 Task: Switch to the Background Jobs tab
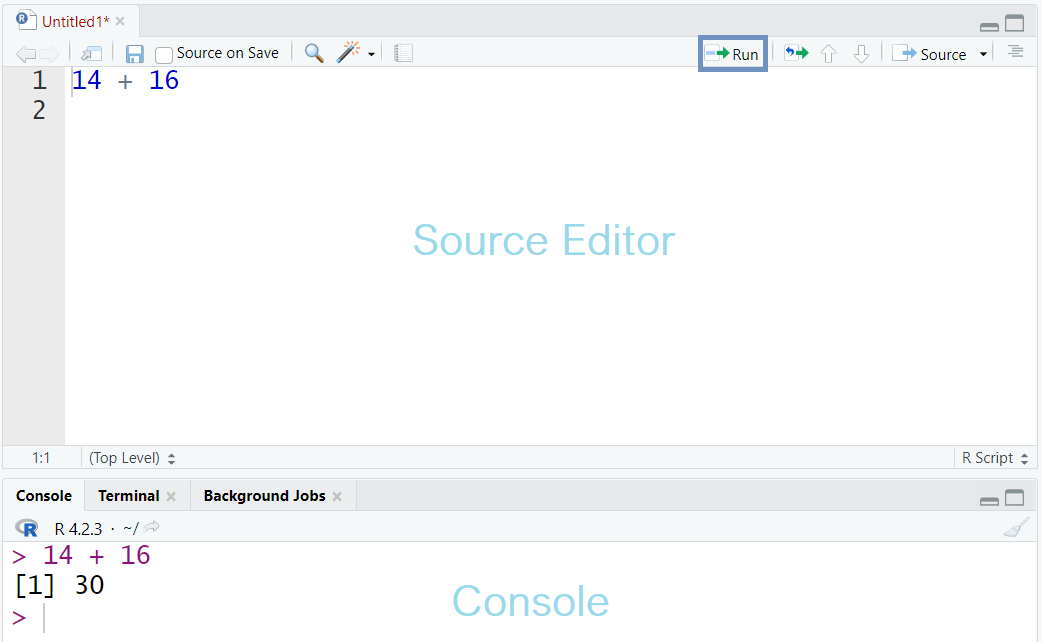coord(264,496)
